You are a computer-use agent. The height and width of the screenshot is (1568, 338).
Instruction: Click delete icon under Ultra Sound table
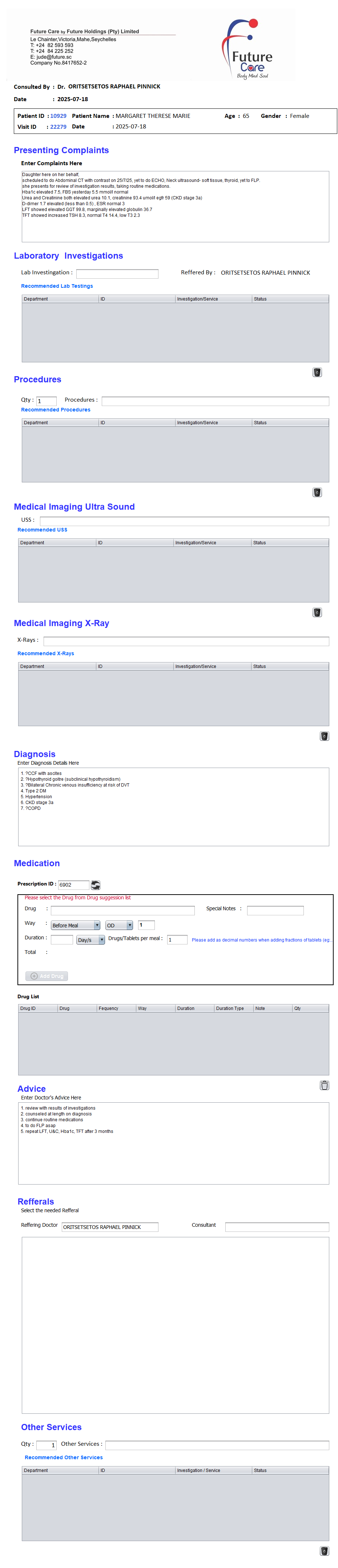click(317, 612)
